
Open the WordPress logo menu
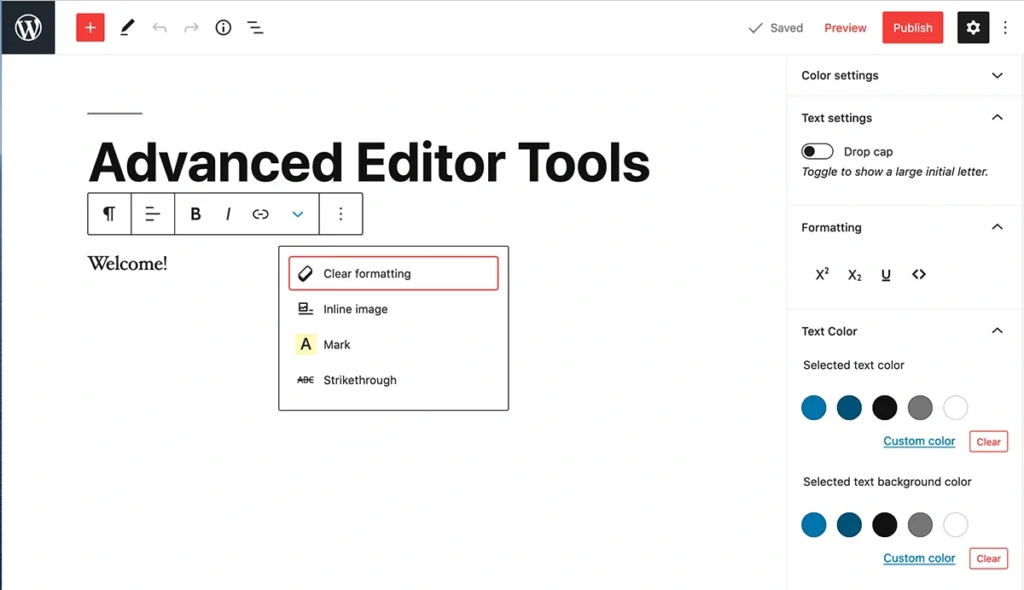tap(28, 27)
